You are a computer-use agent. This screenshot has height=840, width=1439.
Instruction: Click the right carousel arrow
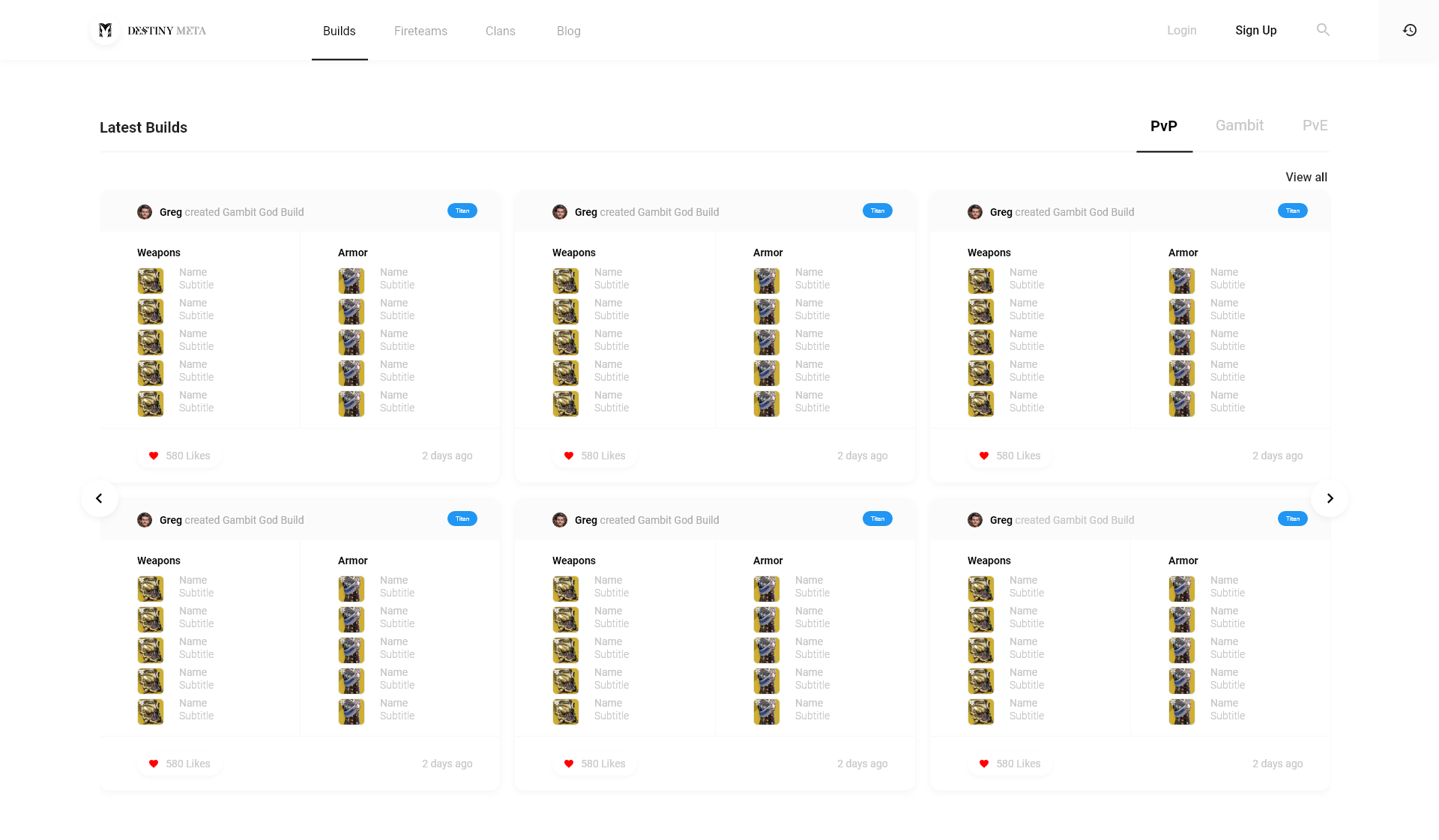click(1330, 498)
